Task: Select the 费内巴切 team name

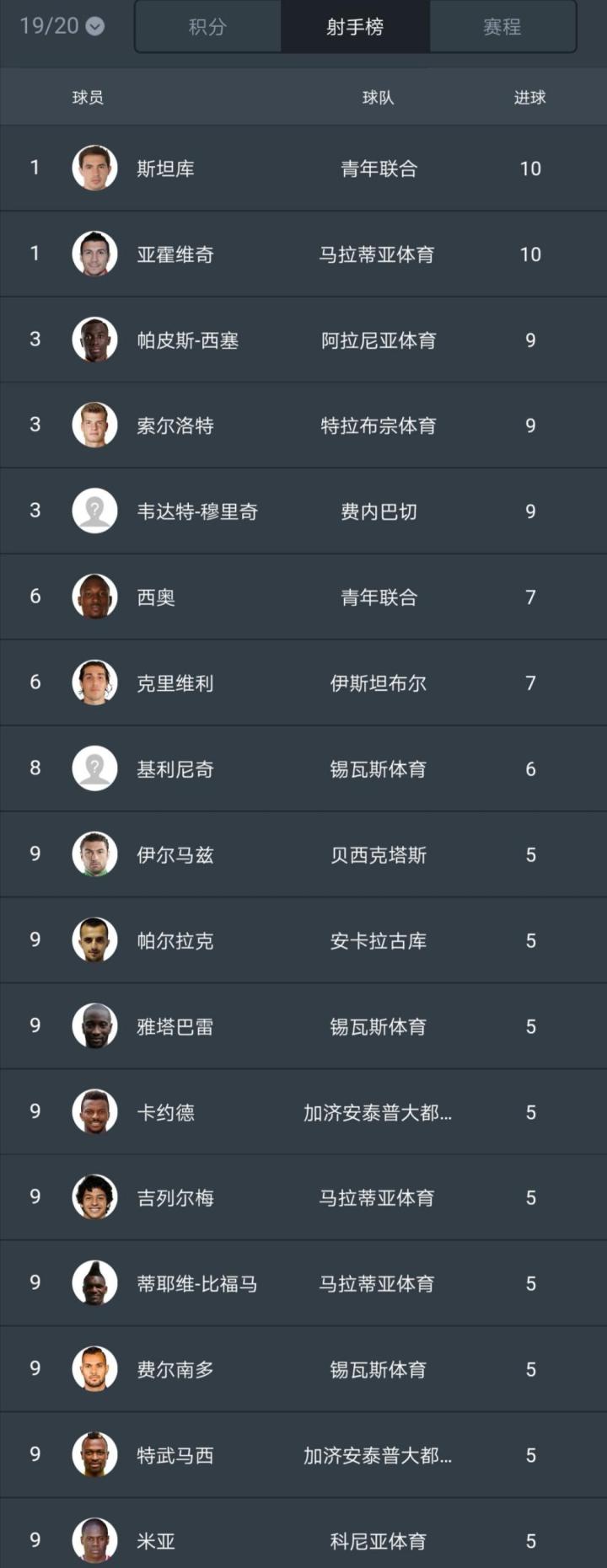Action: 379,511
